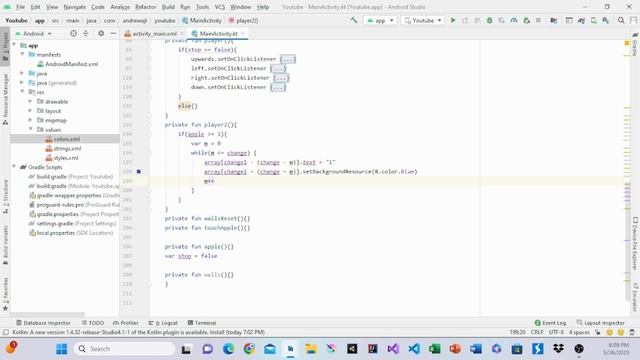The image size is (640, 360).
Task: Collapse all in the Project panel
Action: (x=86, y=33)
